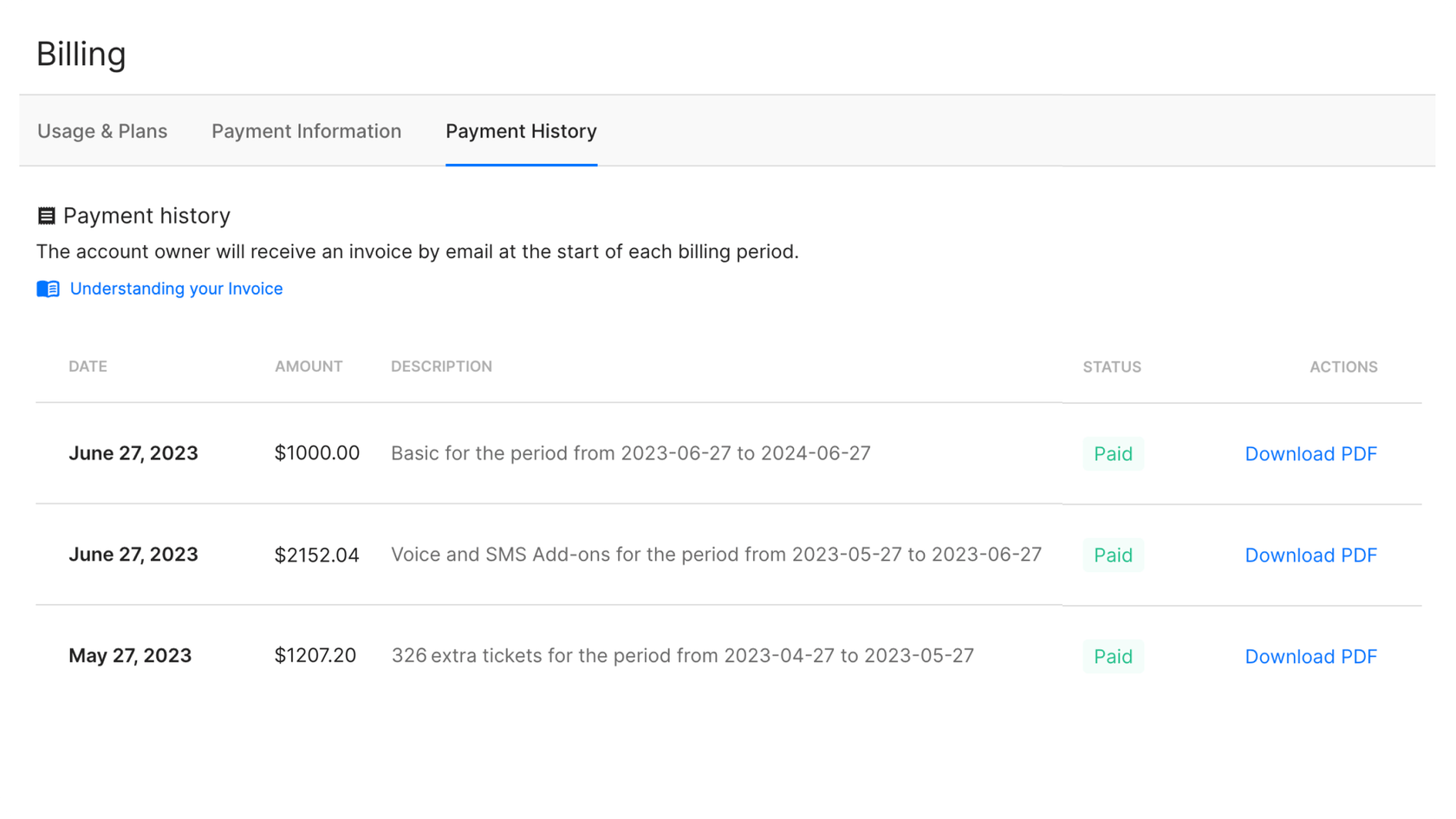Image resolution: width=1456 pixels, height=819 pixels.
Task: Click the Paid badge on the Basic invoice
Action: tap(1112, 453)
